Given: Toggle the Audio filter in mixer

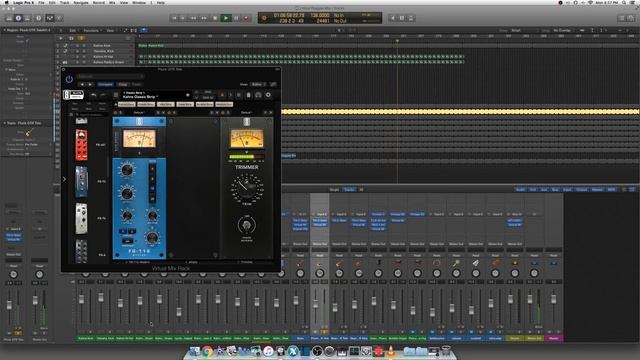Looking at the screenshot, I should click(x=520, y=190).
